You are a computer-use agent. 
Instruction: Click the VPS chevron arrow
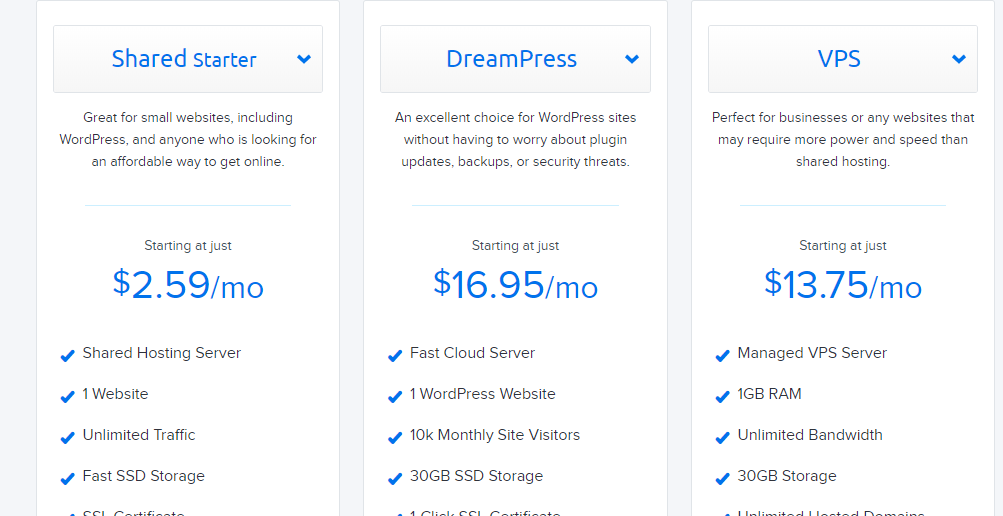coord(959,59)
